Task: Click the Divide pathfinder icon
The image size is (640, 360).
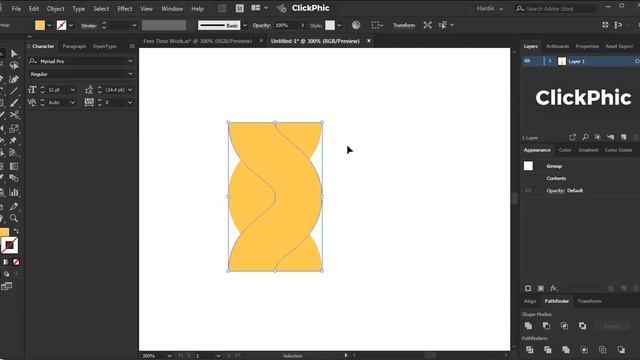Action: pos(529,350)
